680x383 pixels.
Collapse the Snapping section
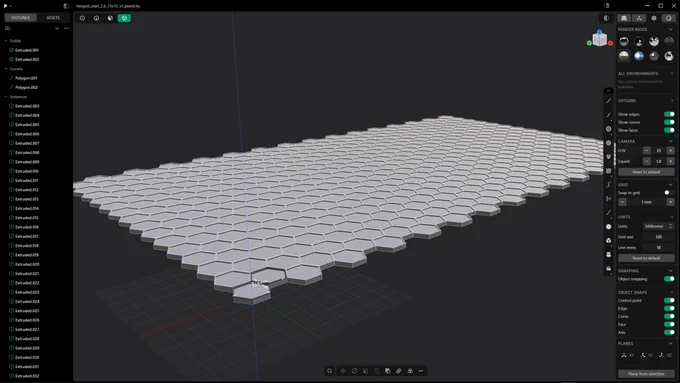(671, 271)
